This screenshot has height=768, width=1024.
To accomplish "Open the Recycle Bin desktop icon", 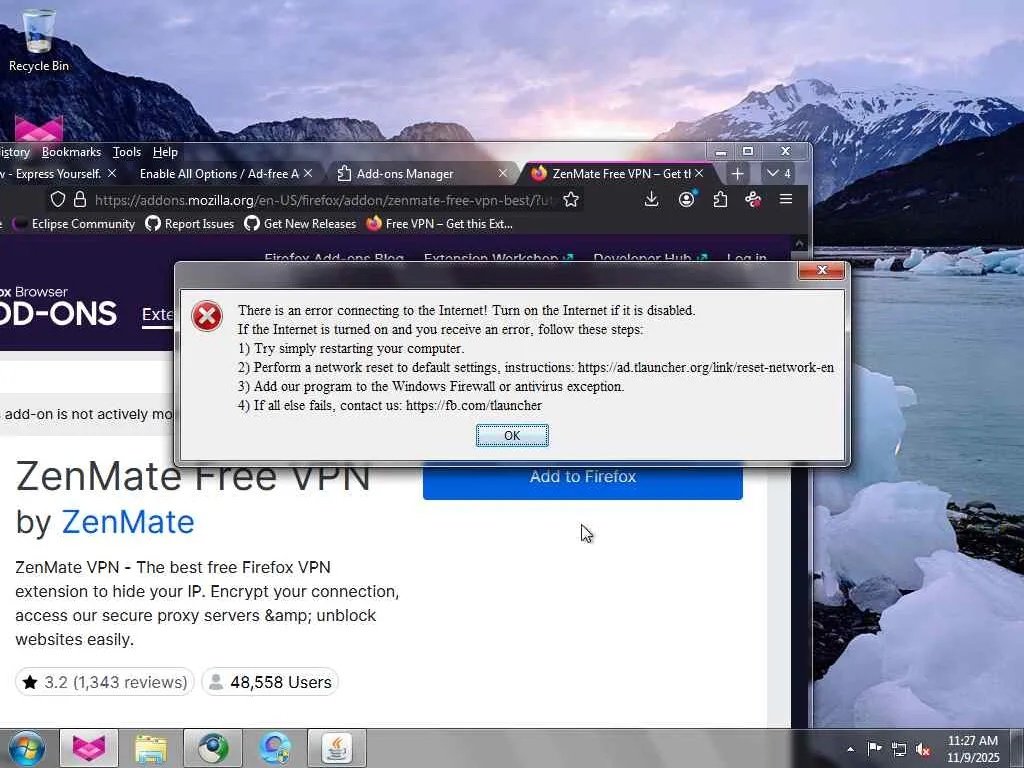I will click(38, 40).
